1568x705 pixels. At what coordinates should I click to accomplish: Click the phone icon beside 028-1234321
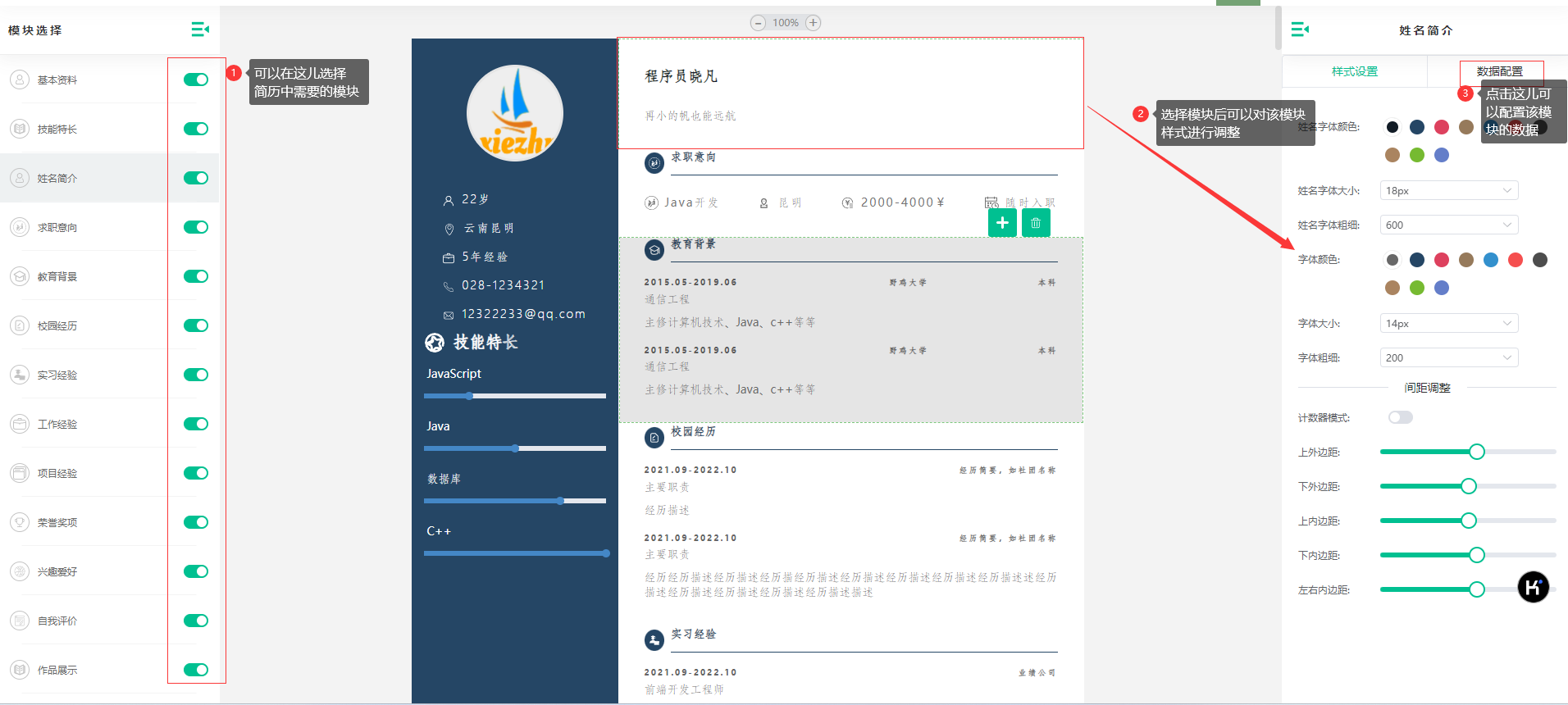449,286
